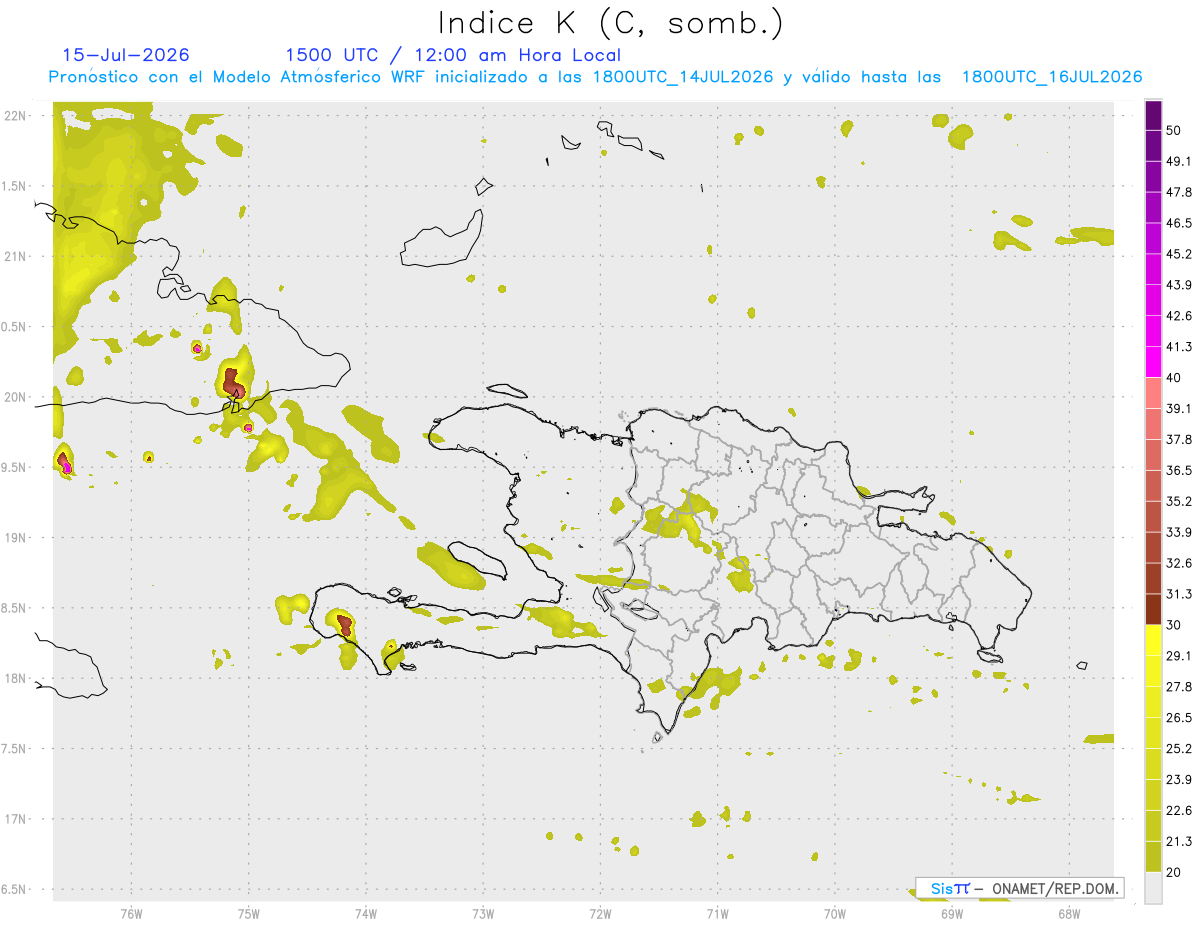Click the color bar label '50'
Screen dimensions: 1200x927
point(1175,131)
